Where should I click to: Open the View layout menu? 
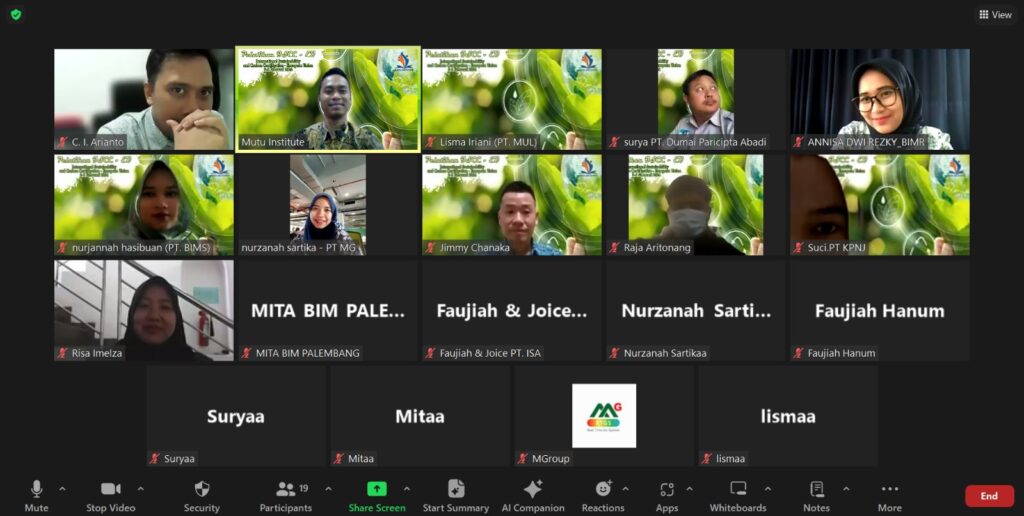[x=995, y=15]
